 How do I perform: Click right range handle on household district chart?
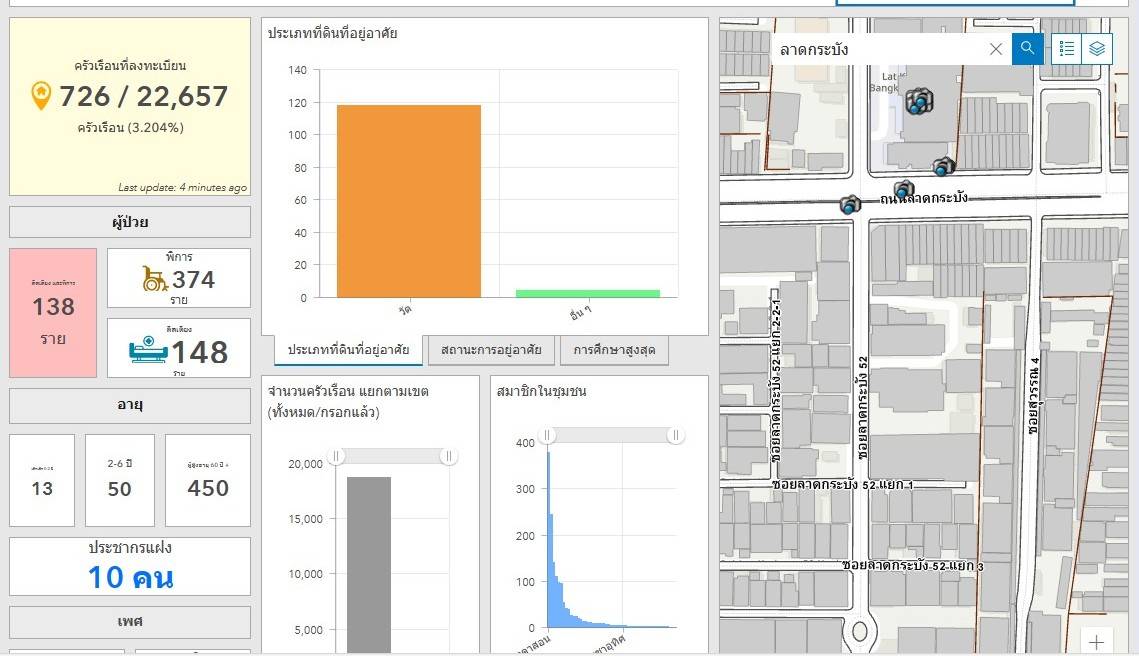[449, 456]
